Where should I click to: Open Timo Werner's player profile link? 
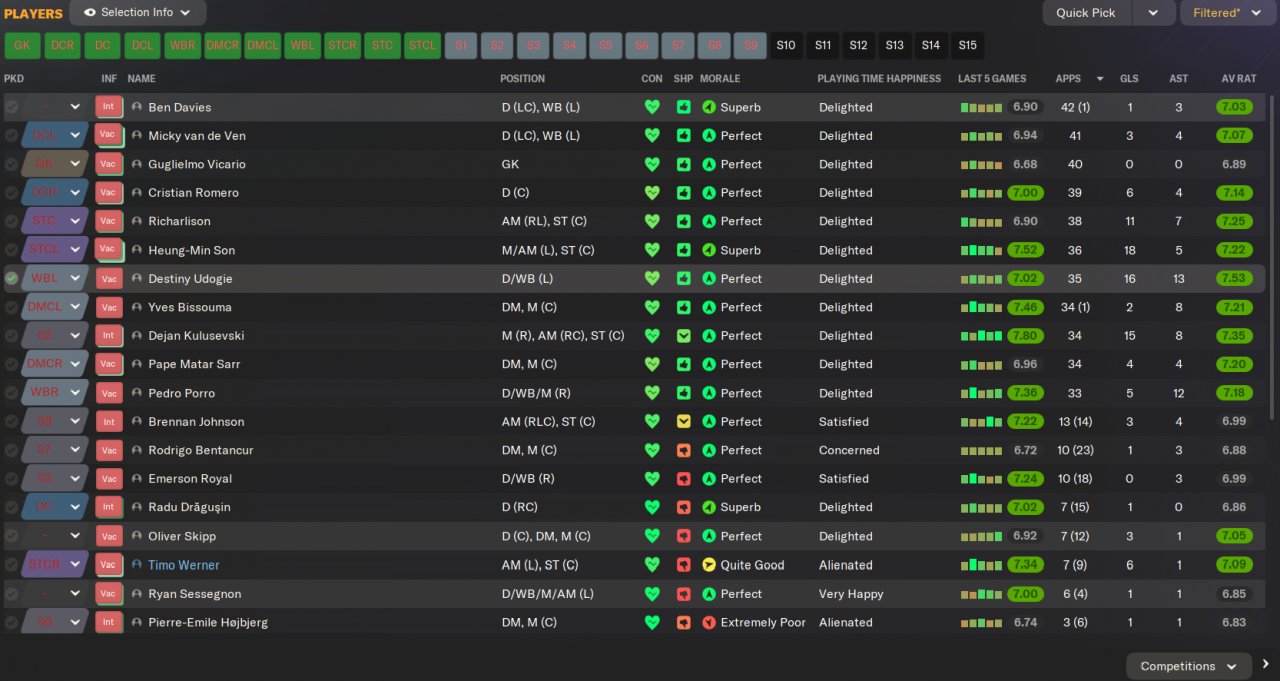coord(184,565)
